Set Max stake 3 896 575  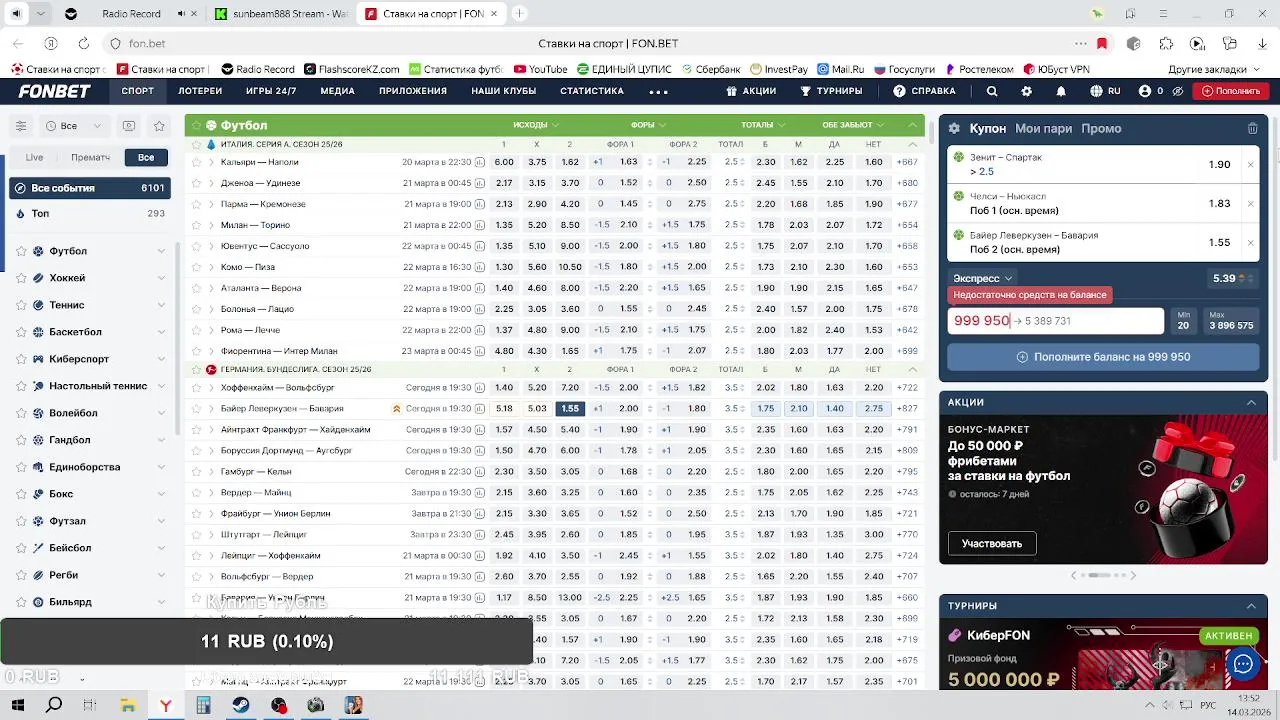click(1231, 321)
